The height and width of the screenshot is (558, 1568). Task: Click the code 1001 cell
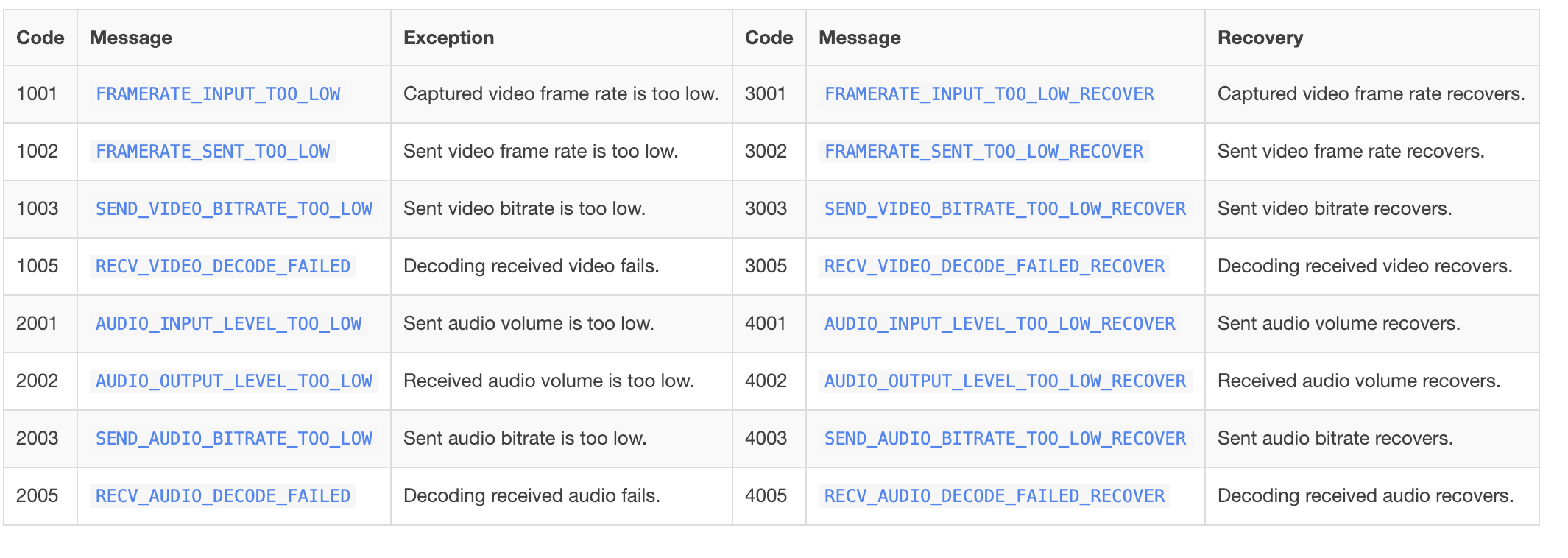tap(37, 94)
